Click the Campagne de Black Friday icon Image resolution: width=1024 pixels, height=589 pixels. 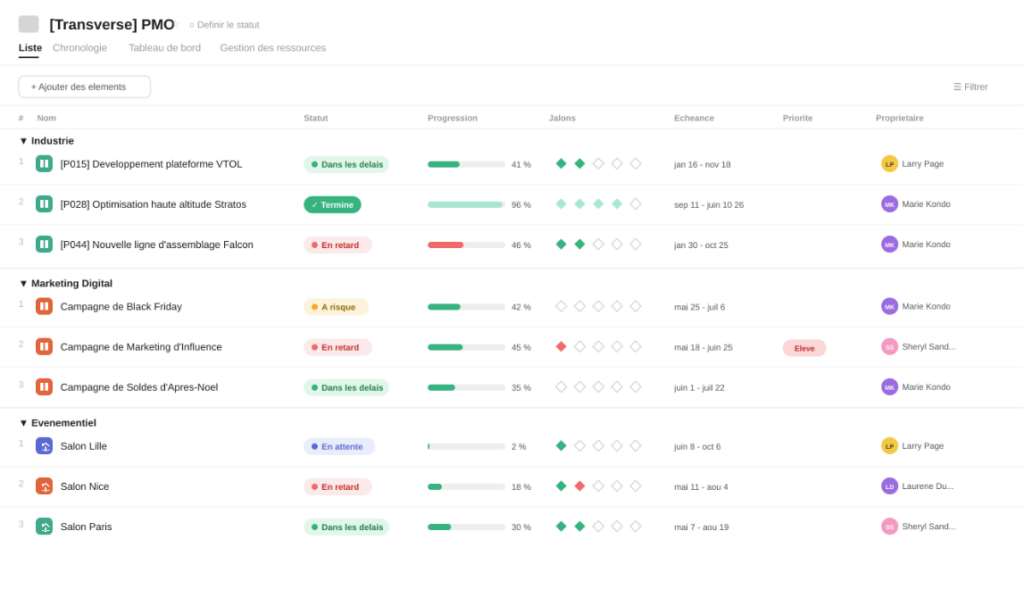click(x=44, y=306)
